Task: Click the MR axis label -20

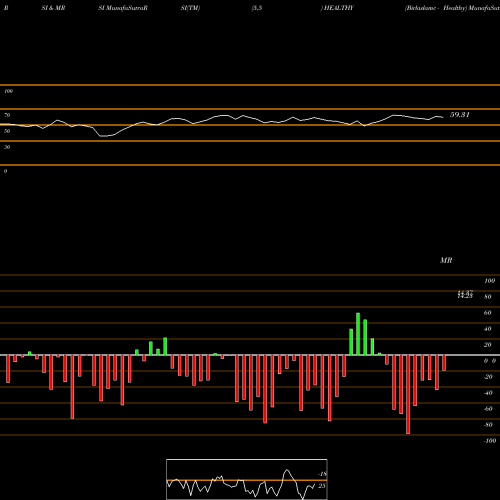Action: pyautogui.click(x=488, y=377)
